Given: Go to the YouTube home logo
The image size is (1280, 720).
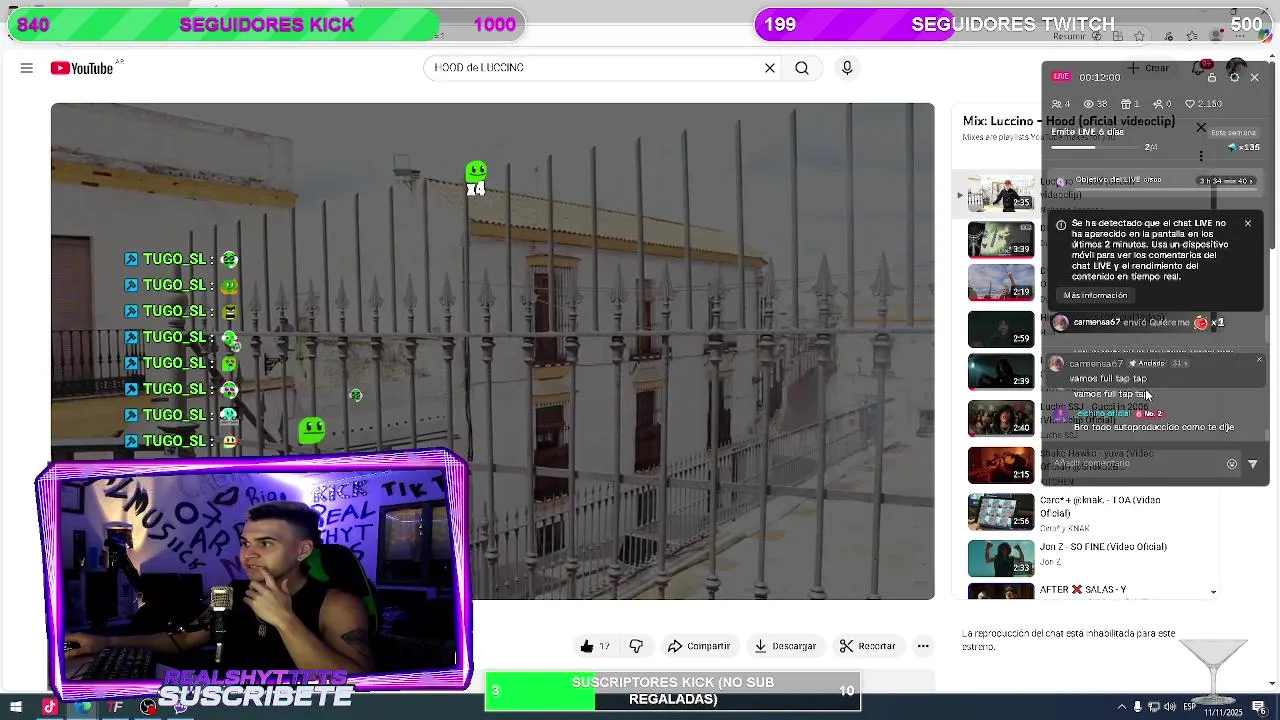Looking at the screenshot, I should [x=82, y=68].
